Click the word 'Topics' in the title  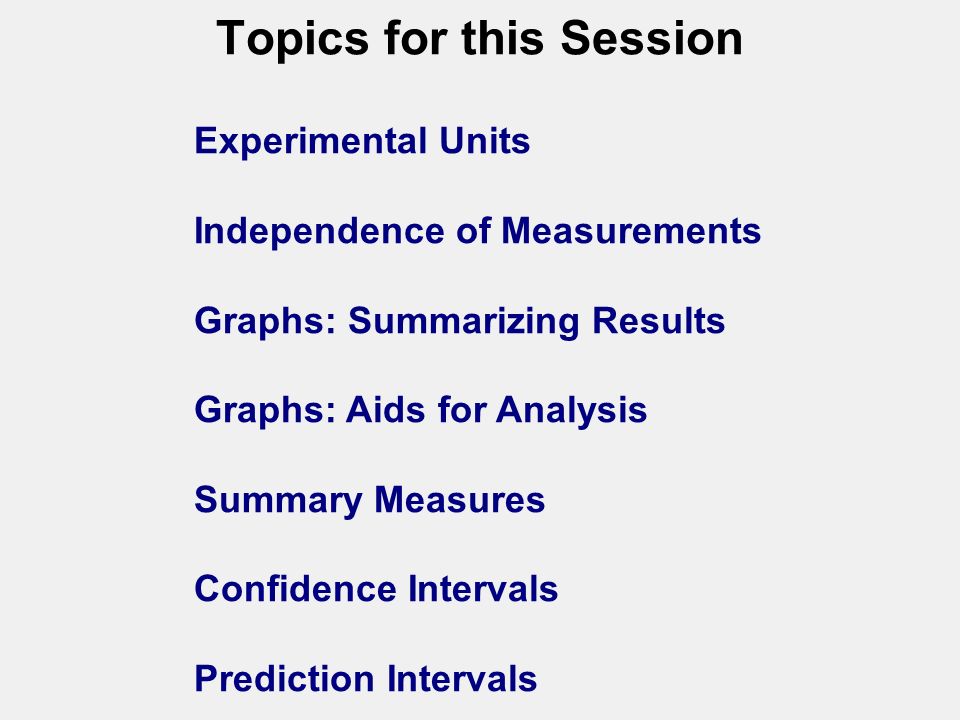pyautogui.click(x=293, y=40)
